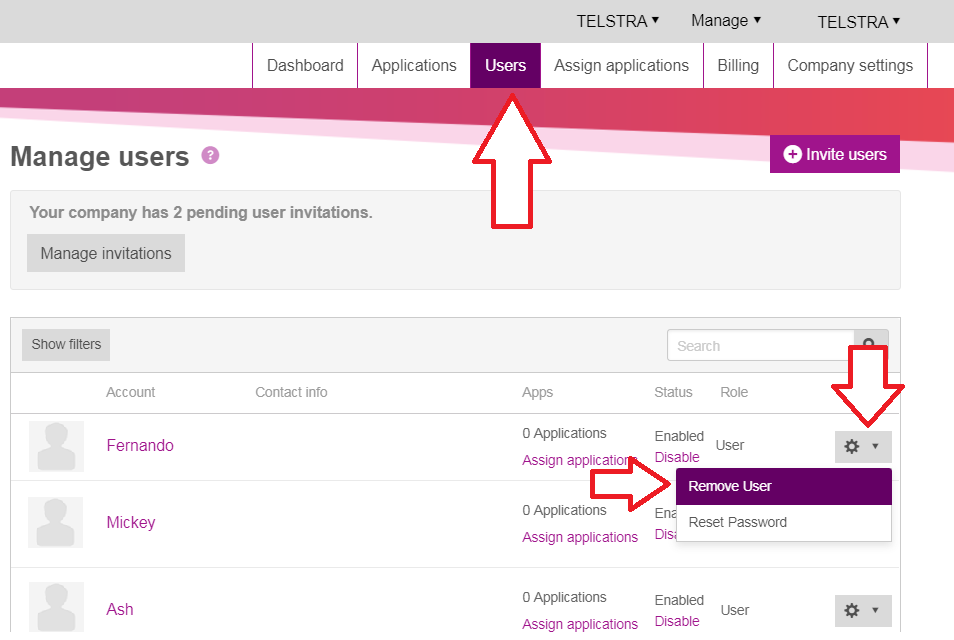
Task: Click Show filters
Action: coord(65,344)
